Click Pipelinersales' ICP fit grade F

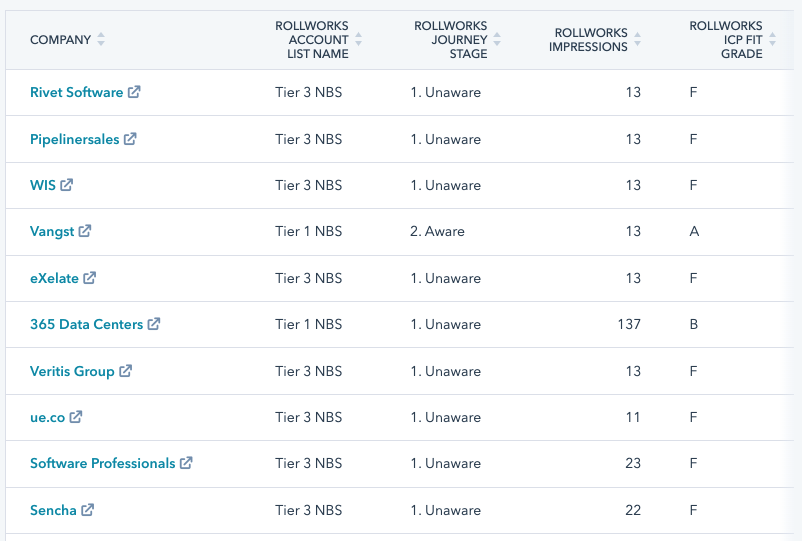tap(693, 139)
